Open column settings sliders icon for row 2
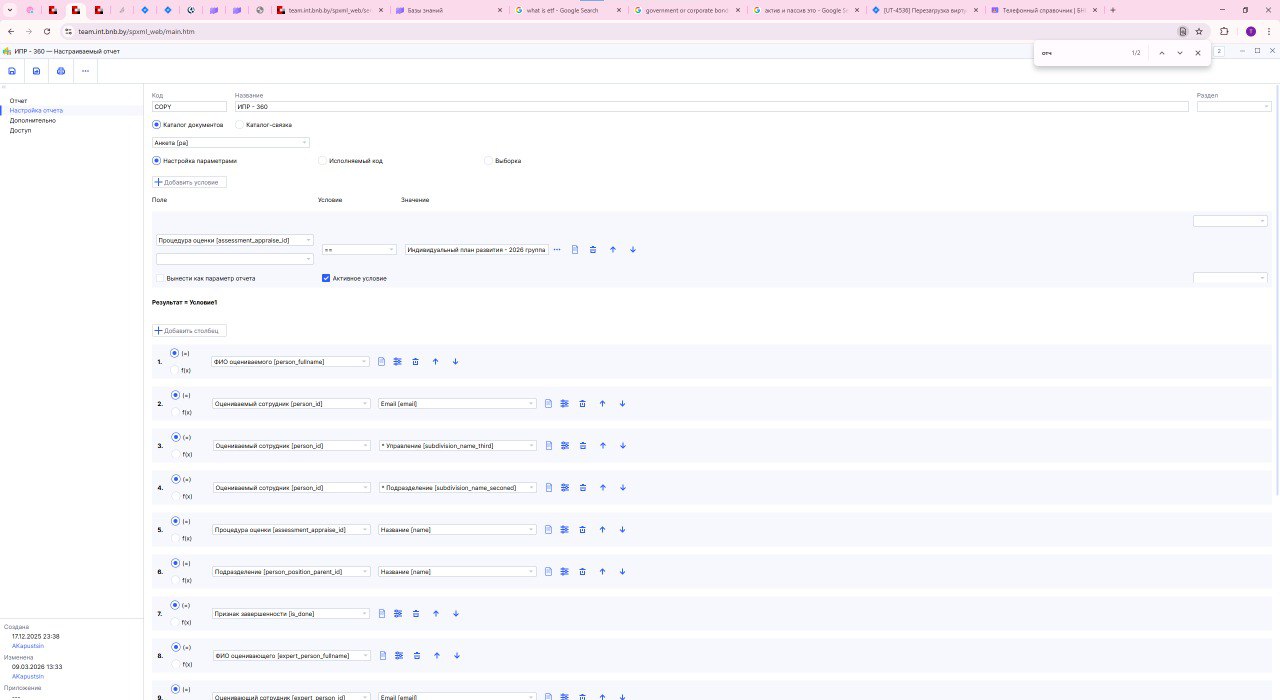 (565, 404)
